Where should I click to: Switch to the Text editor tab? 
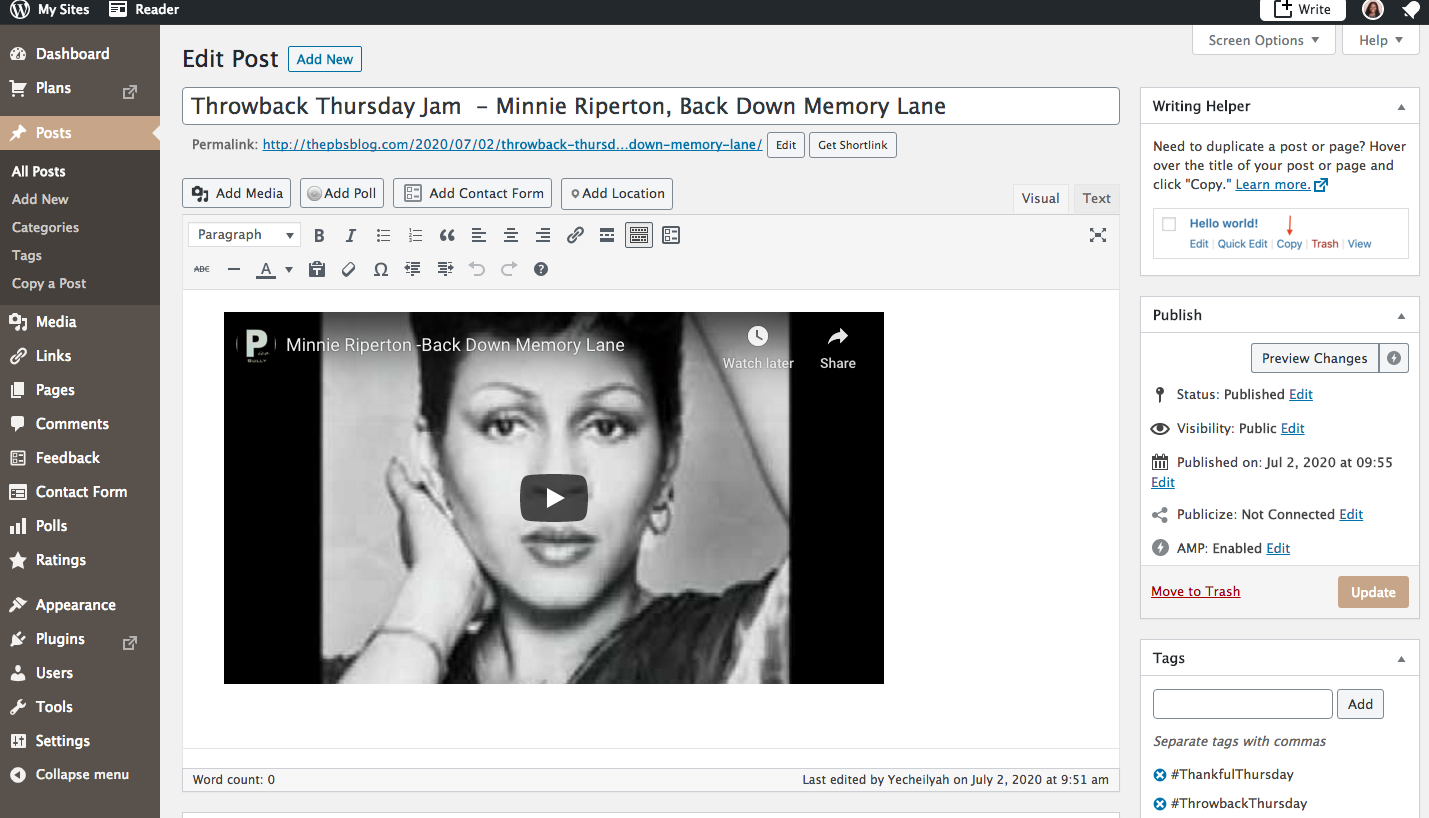1096,198
